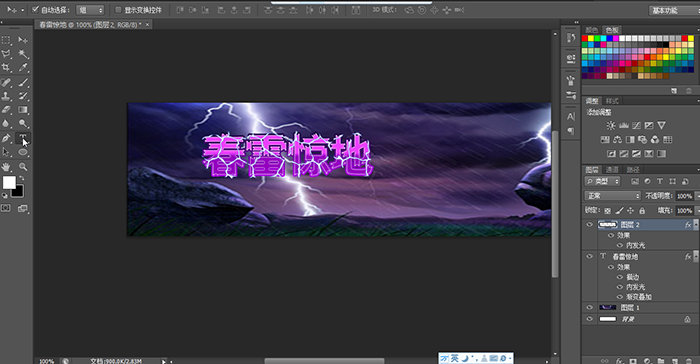The height and width of the screenshot is (364, 700).
Task: Hide the 图层 1 layer
Action: 589,307
